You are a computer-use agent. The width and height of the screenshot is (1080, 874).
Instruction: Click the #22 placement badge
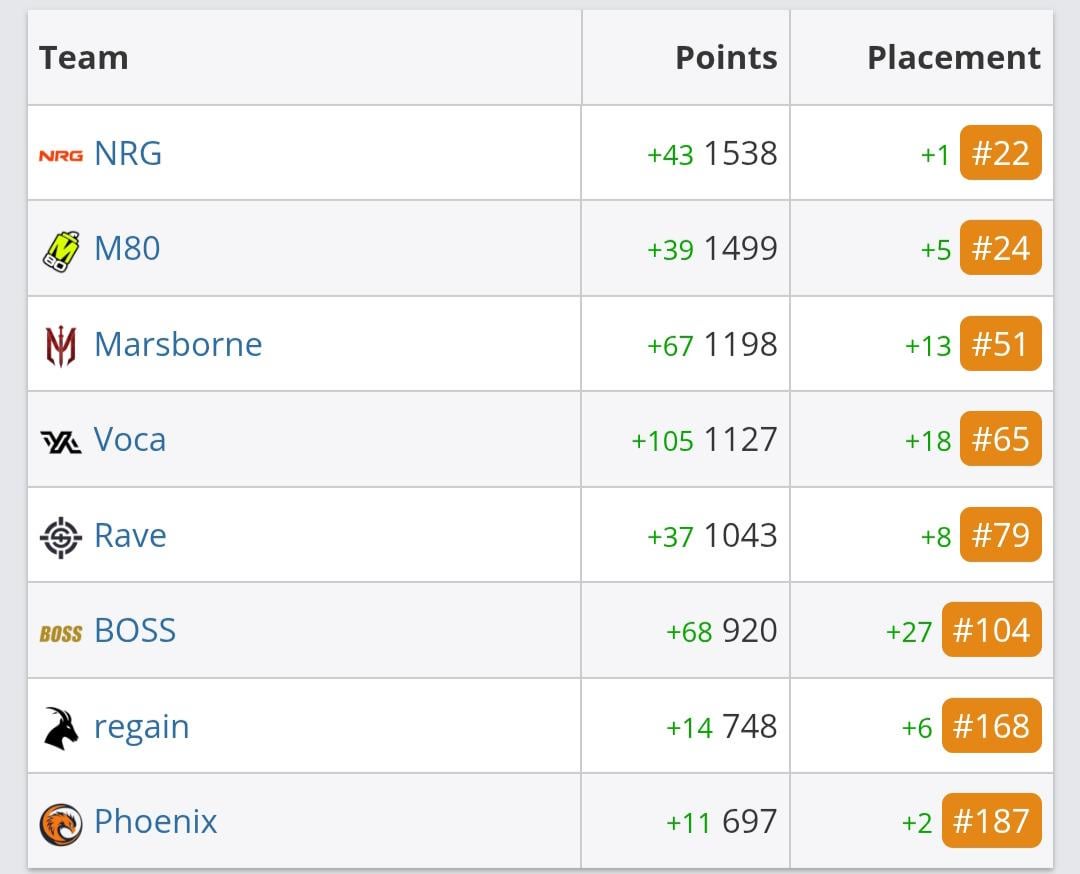tap(1000, 154)
